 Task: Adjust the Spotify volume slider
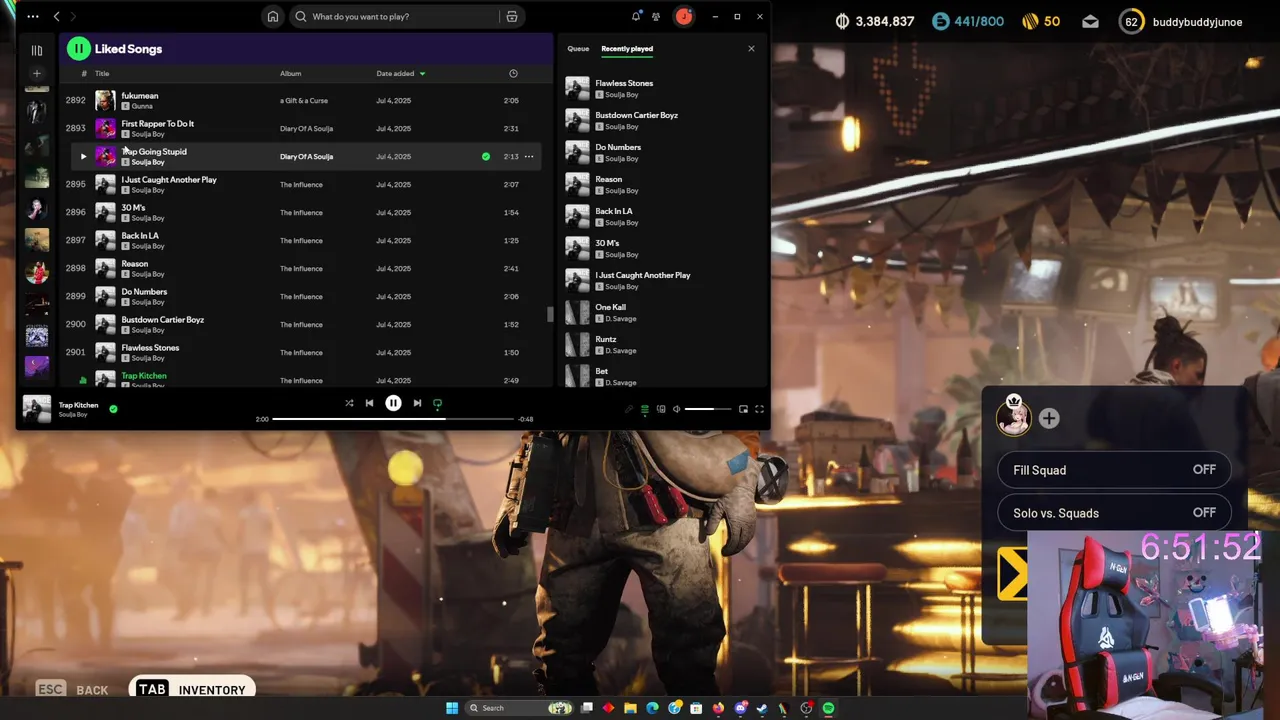tap(708, 409)
